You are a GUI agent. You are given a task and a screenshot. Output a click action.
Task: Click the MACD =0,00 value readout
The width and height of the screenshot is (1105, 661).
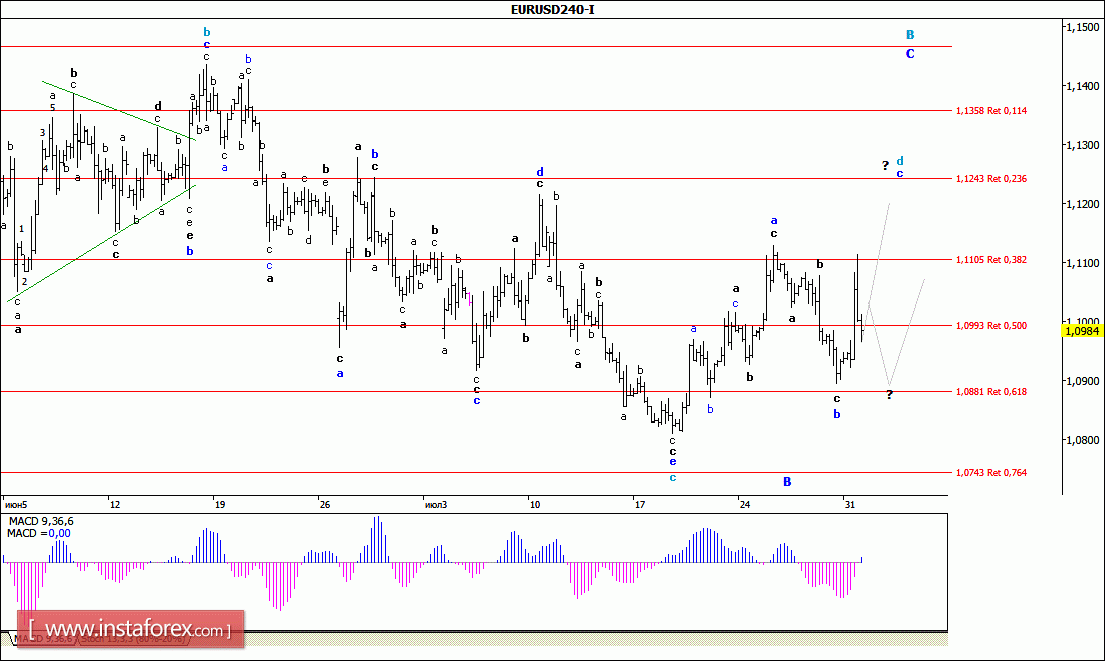pos(37,535)
